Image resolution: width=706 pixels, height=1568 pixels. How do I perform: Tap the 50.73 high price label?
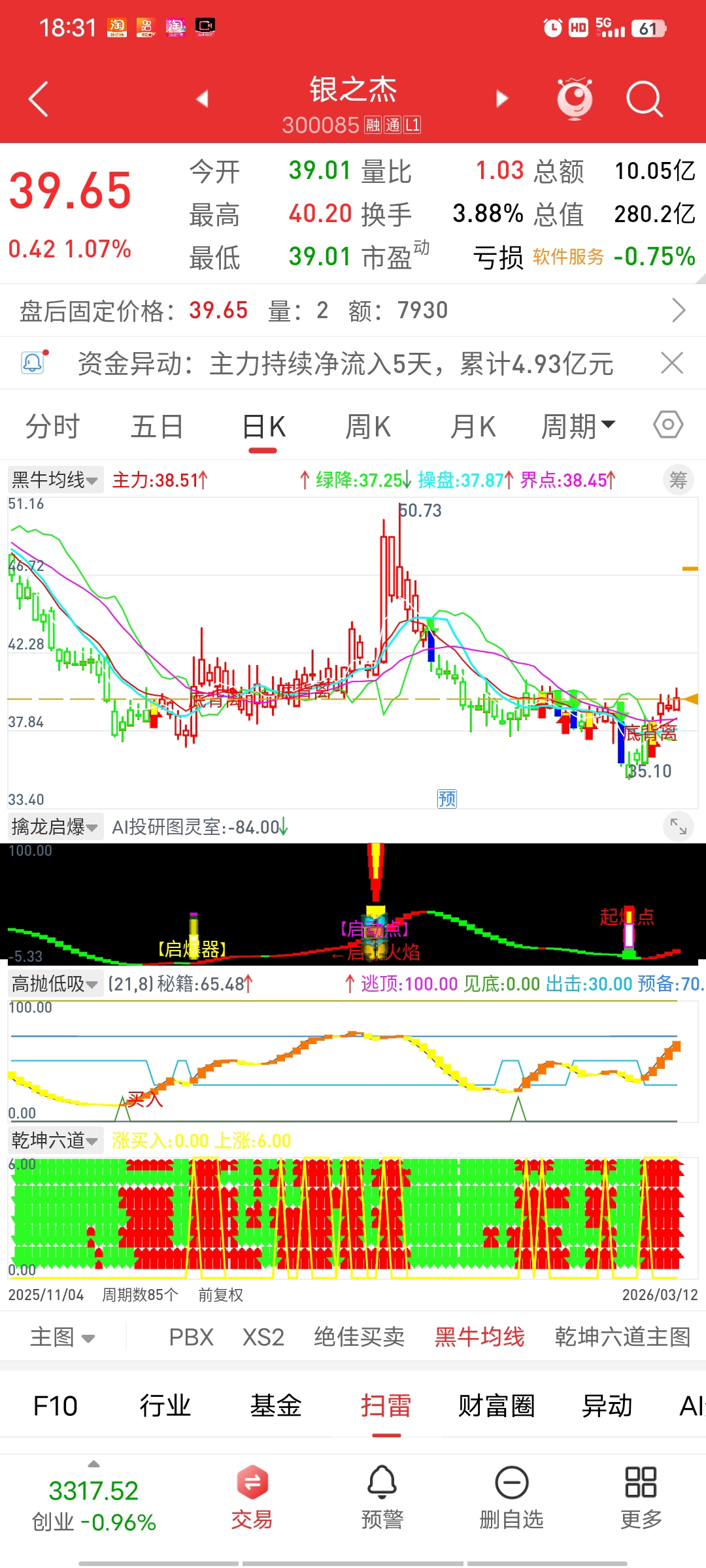420,510
